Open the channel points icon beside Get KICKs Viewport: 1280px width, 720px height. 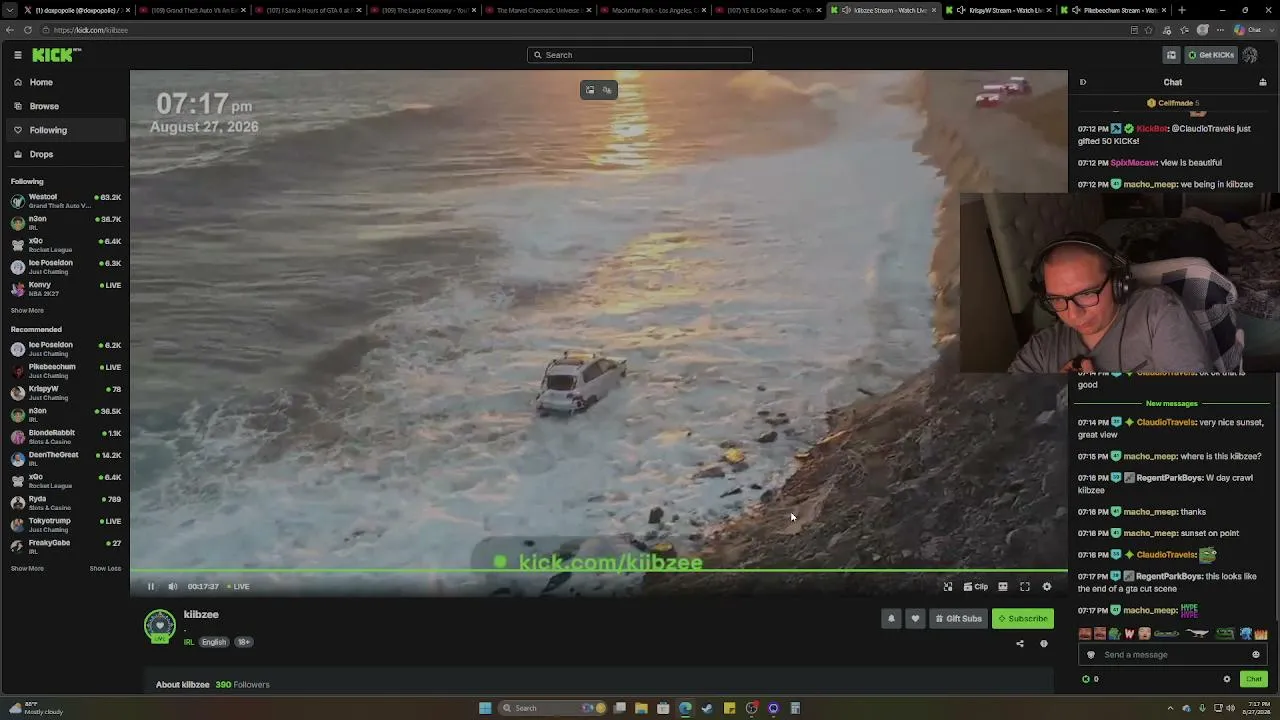pos(1171,55)
